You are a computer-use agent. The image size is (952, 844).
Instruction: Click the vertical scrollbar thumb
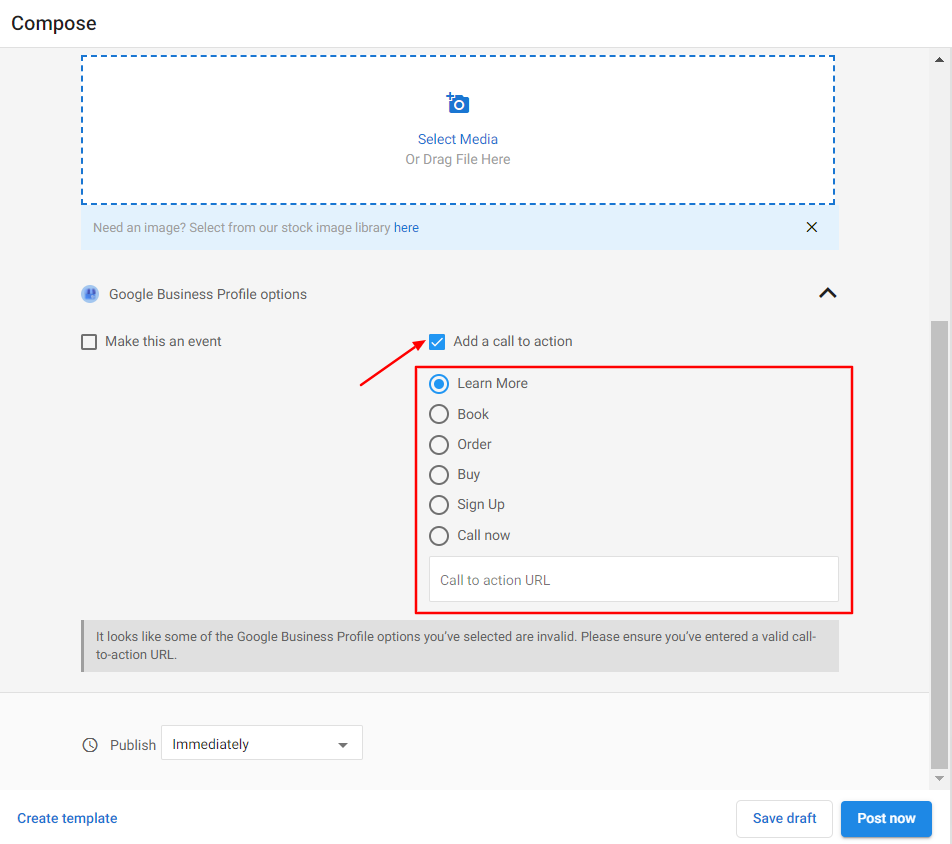tap(939, 545)
